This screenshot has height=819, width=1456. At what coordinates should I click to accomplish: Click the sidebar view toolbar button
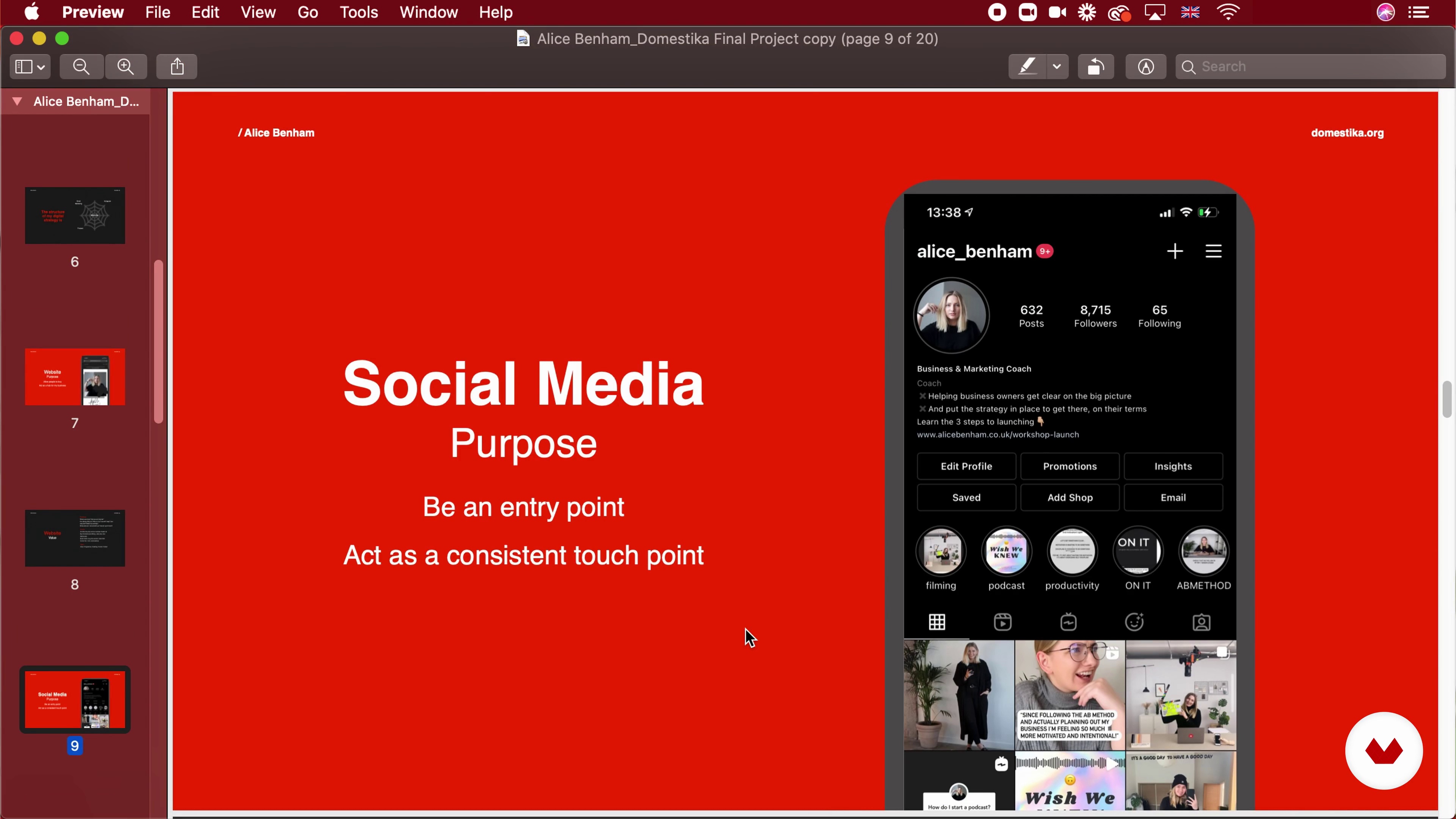[30, 67]
